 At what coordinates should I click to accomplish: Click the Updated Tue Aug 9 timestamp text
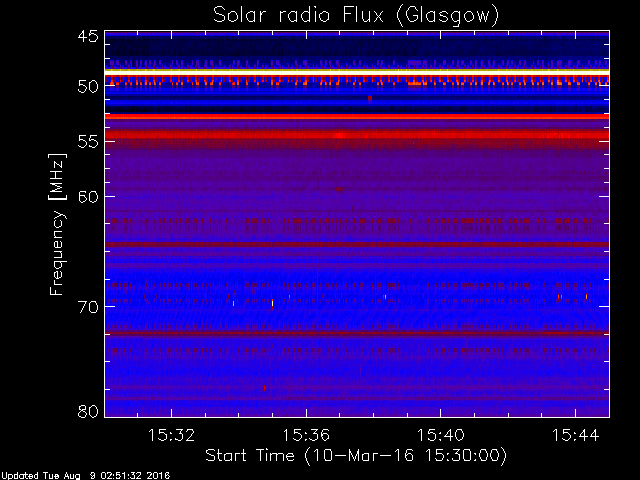tap(85, 476)
